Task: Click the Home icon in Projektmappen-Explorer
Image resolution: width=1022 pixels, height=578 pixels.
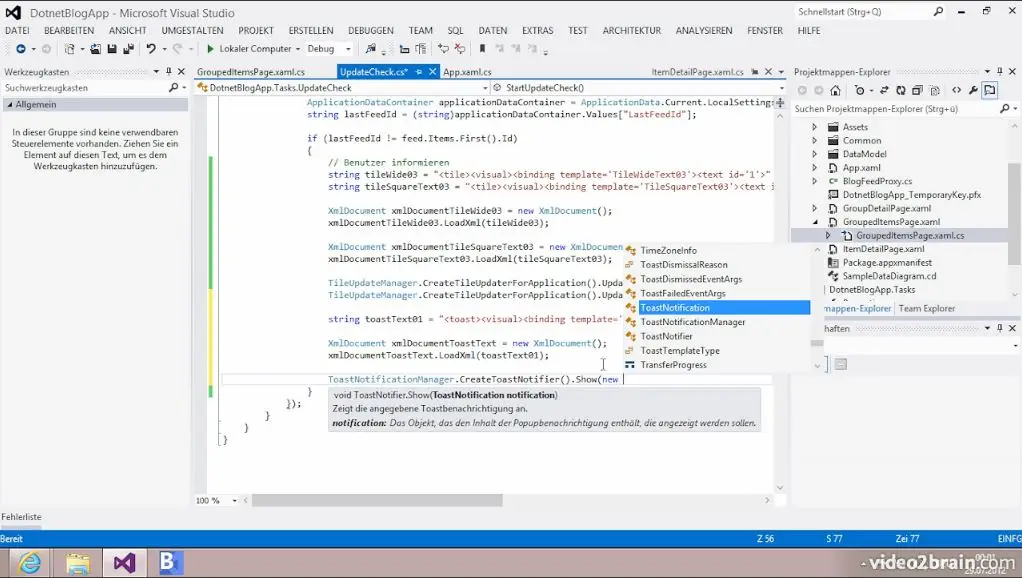Action: pyautogui.click(x=836, y=91)
